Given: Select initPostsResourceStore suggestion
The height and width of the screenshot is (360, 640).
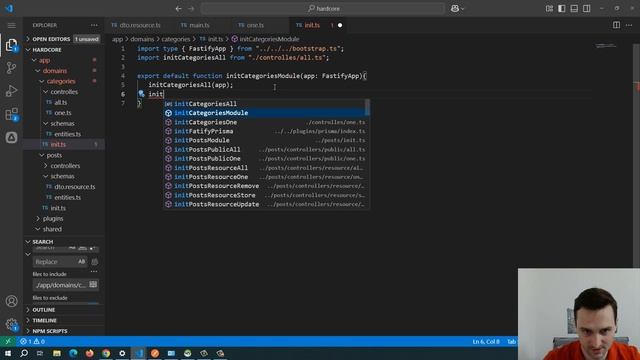Looking at the screenshot, I should 264,195.
